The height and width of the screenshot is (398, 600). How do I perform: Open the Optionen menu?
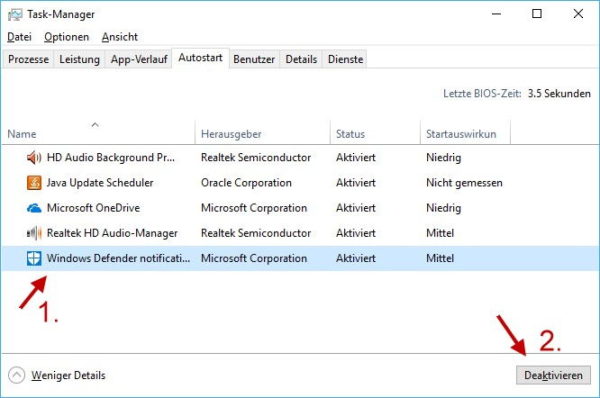[x=67, y=37]
